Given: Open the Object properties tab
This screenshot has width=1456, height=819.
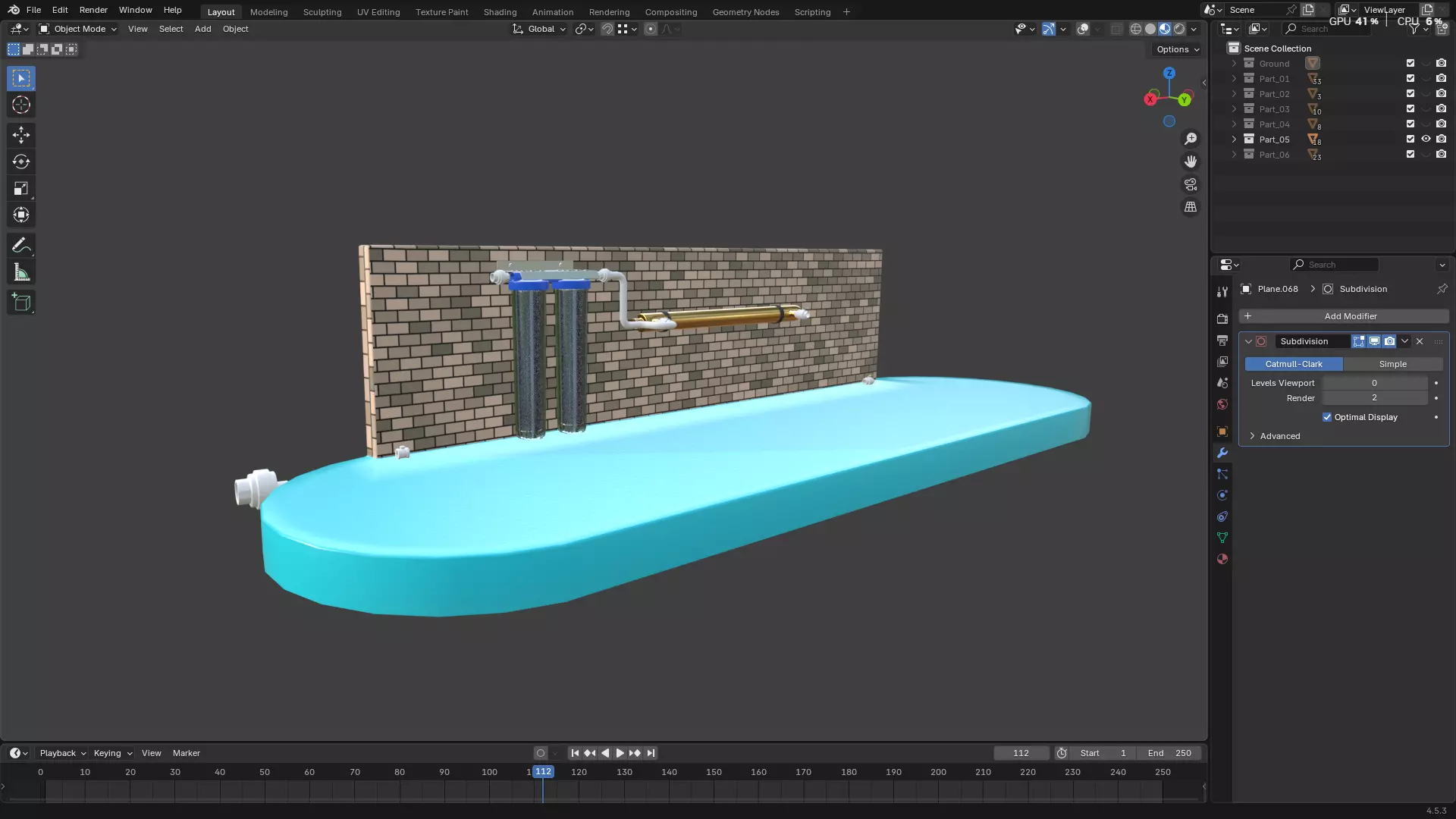Looking at the screenshot, I should (x=1222, y=431).
